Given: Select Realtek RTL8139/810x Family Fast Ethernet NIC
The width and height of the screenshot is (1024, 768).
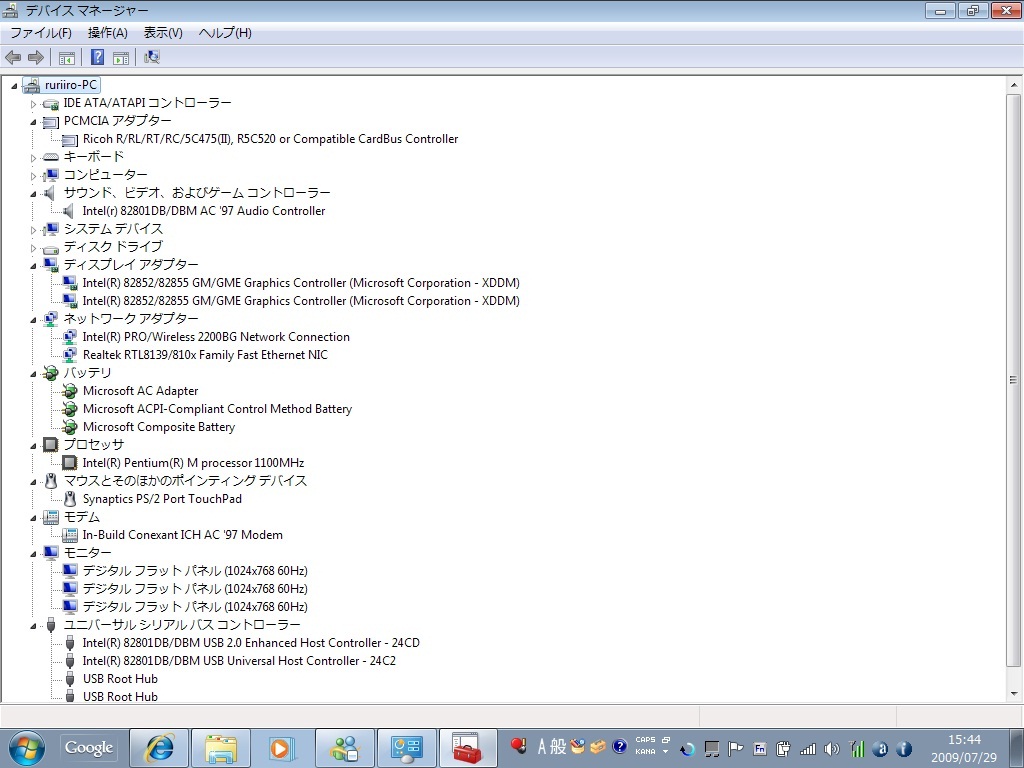Looking at the screenshot, I should (x=204, y=355).
